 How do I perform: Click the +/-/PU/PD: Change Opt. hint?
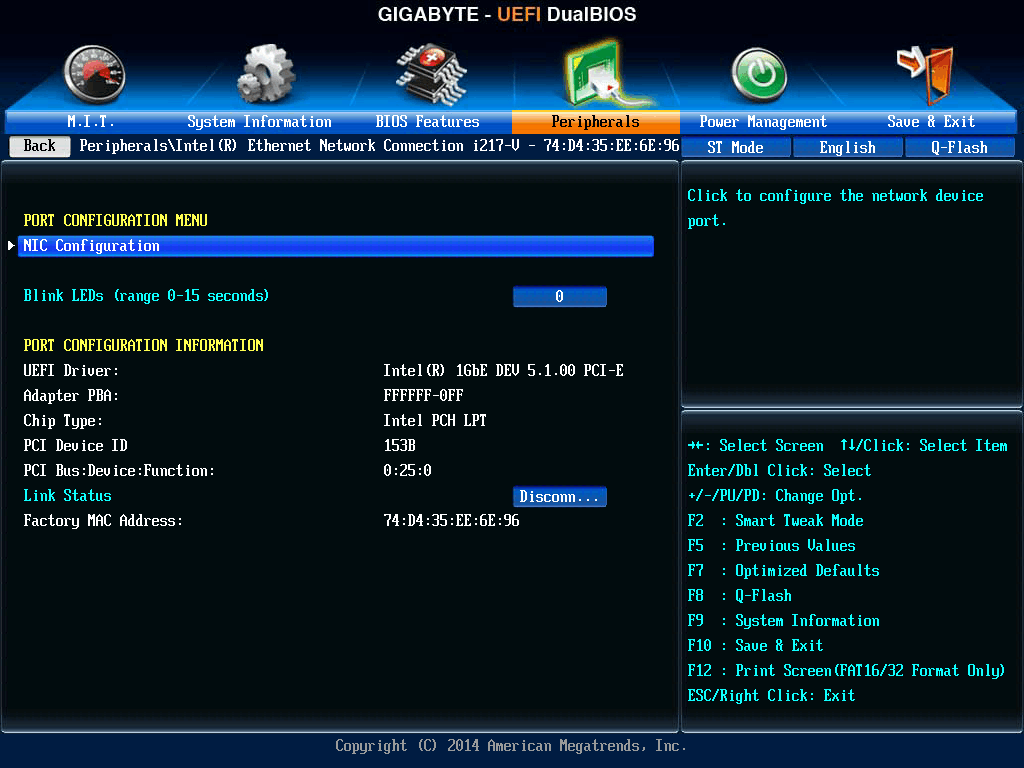tap(775, 496)
